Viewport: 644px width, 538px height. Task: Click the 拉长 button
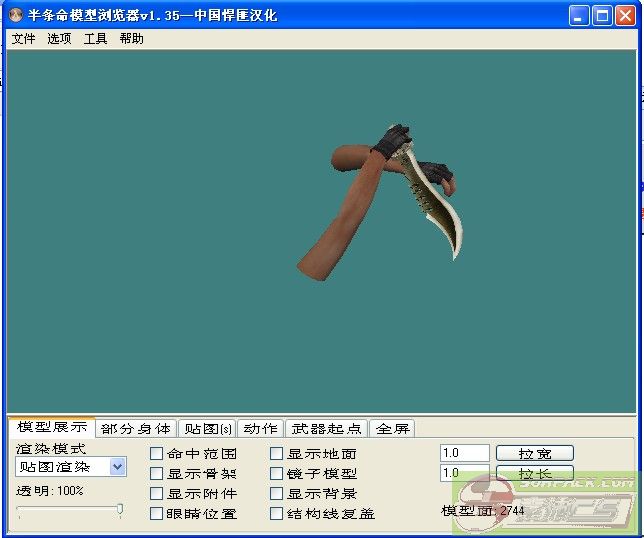click(535, 474)
